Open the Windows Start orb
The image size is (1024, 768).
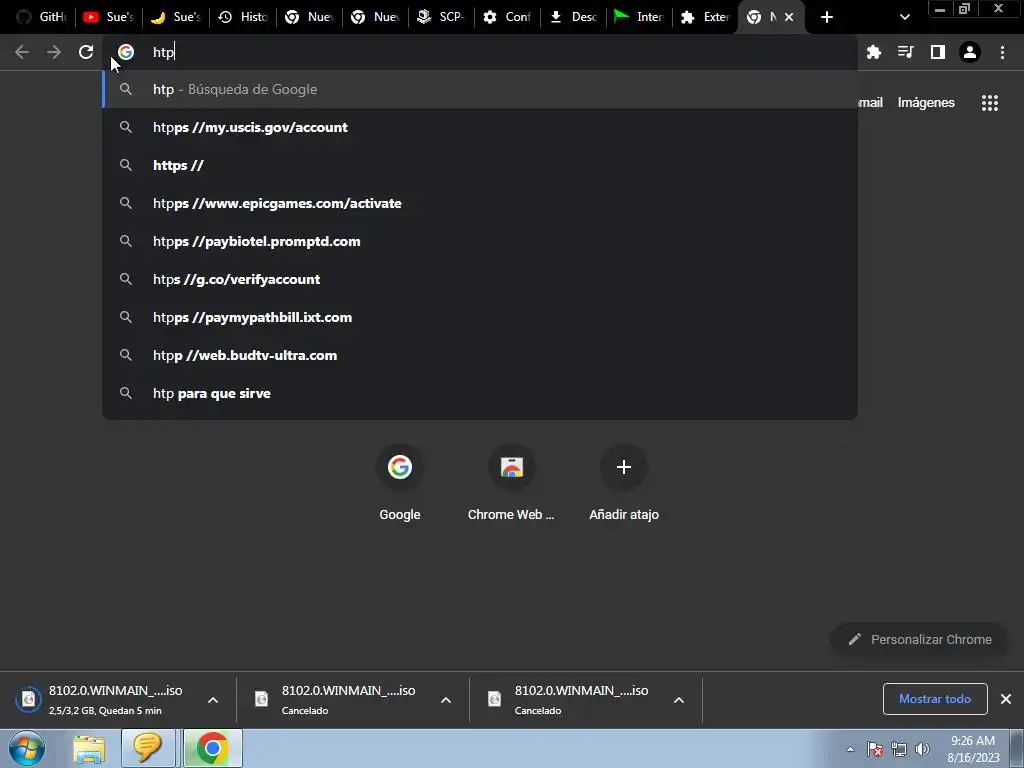tap(27, 748)
